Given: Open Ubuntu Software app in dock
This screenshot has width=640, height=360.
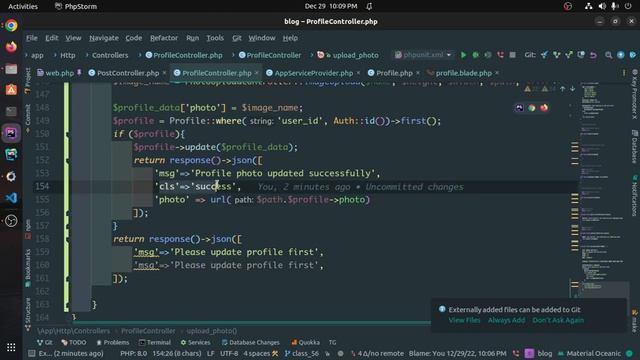Looking at the screenshot, I should click(x=11, y=90).
